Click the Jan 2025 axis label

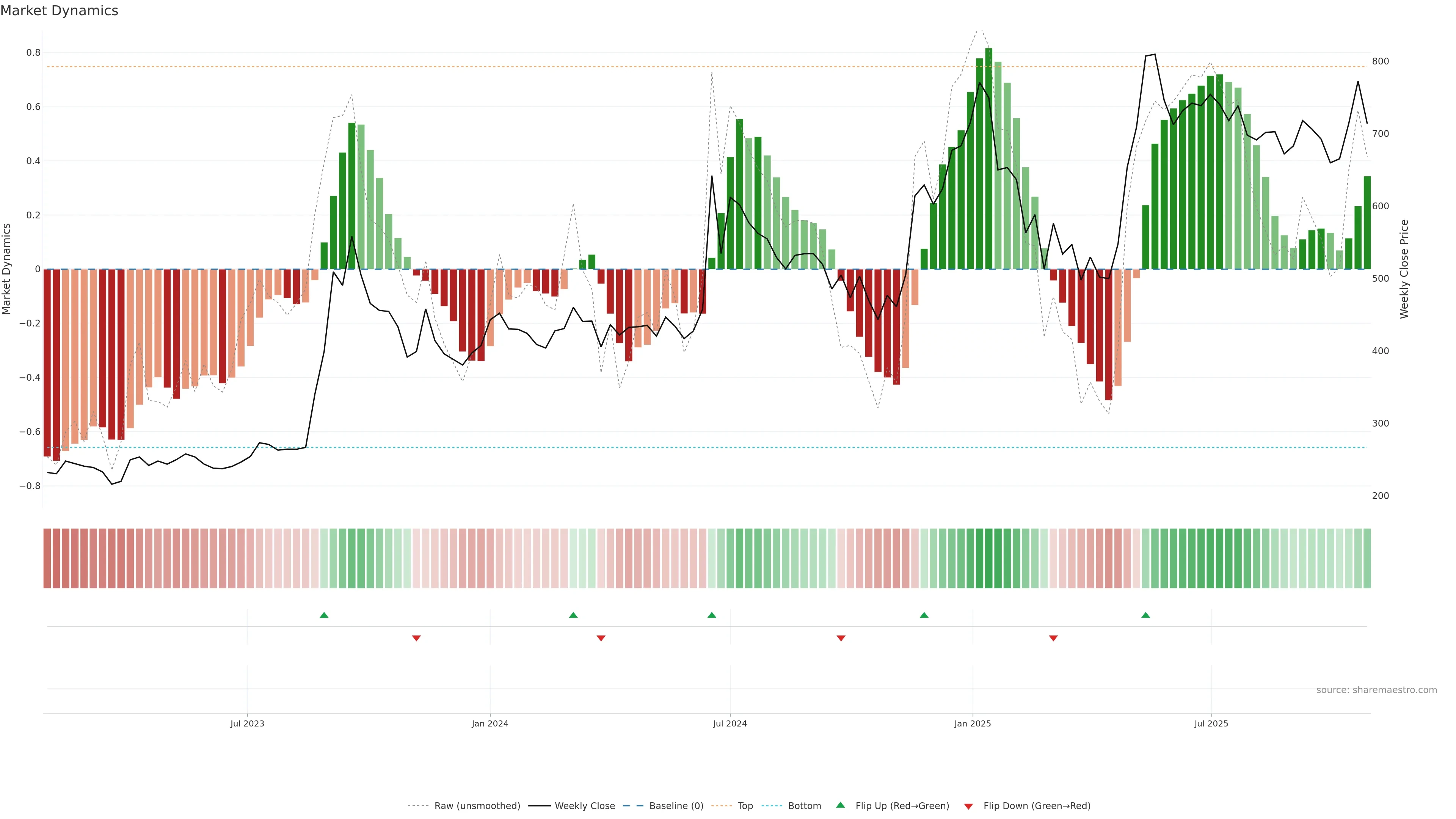pyautogui.click(x=972, y=723)
